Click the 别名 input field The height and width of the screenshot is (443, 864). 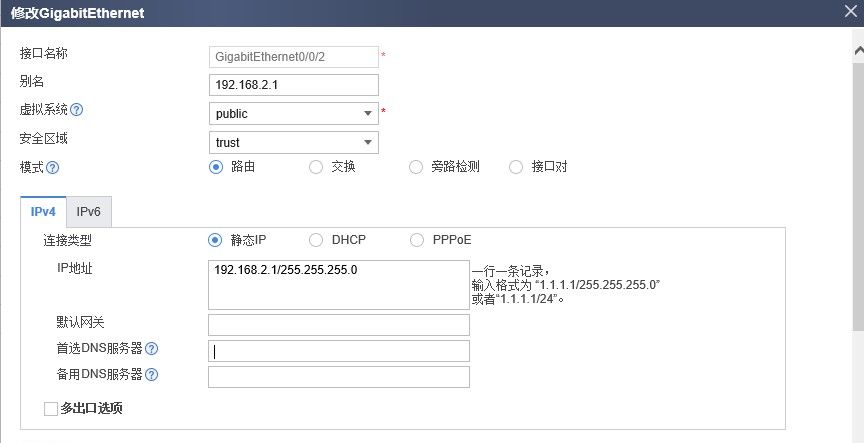tap(293, 85)
